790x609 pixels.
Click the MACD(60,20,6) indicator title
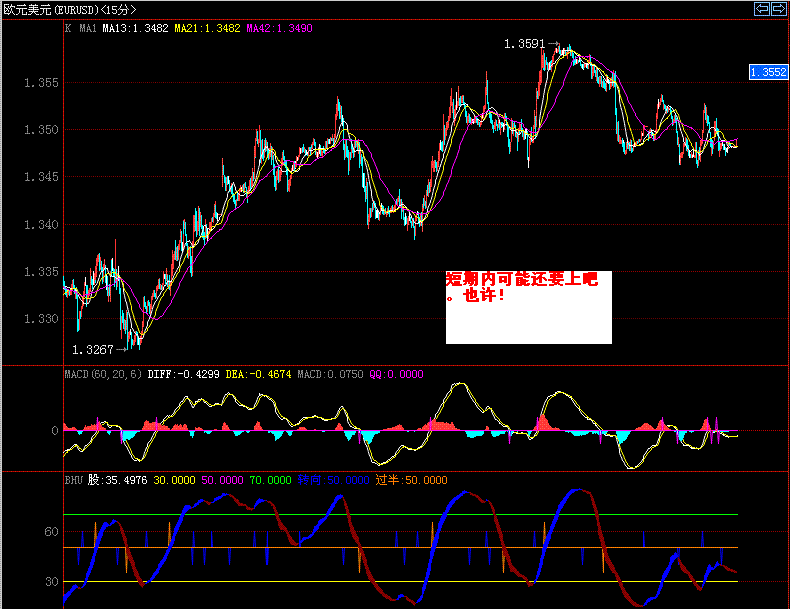[x=103, y=374]
